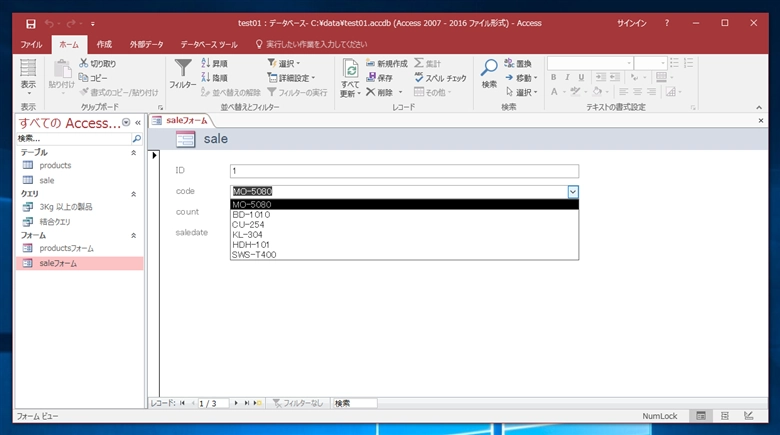Open Database Tools (データベースツール) tab
The width and height of the screenshot is (780, 435).
[x=209, y=44]
